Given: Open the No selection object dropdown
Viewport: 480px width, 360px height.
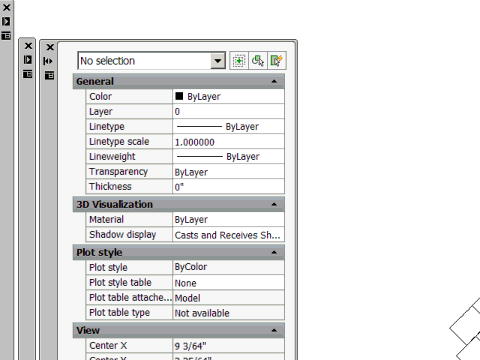Looking at the screenshot, I should (x=218, y=61).
